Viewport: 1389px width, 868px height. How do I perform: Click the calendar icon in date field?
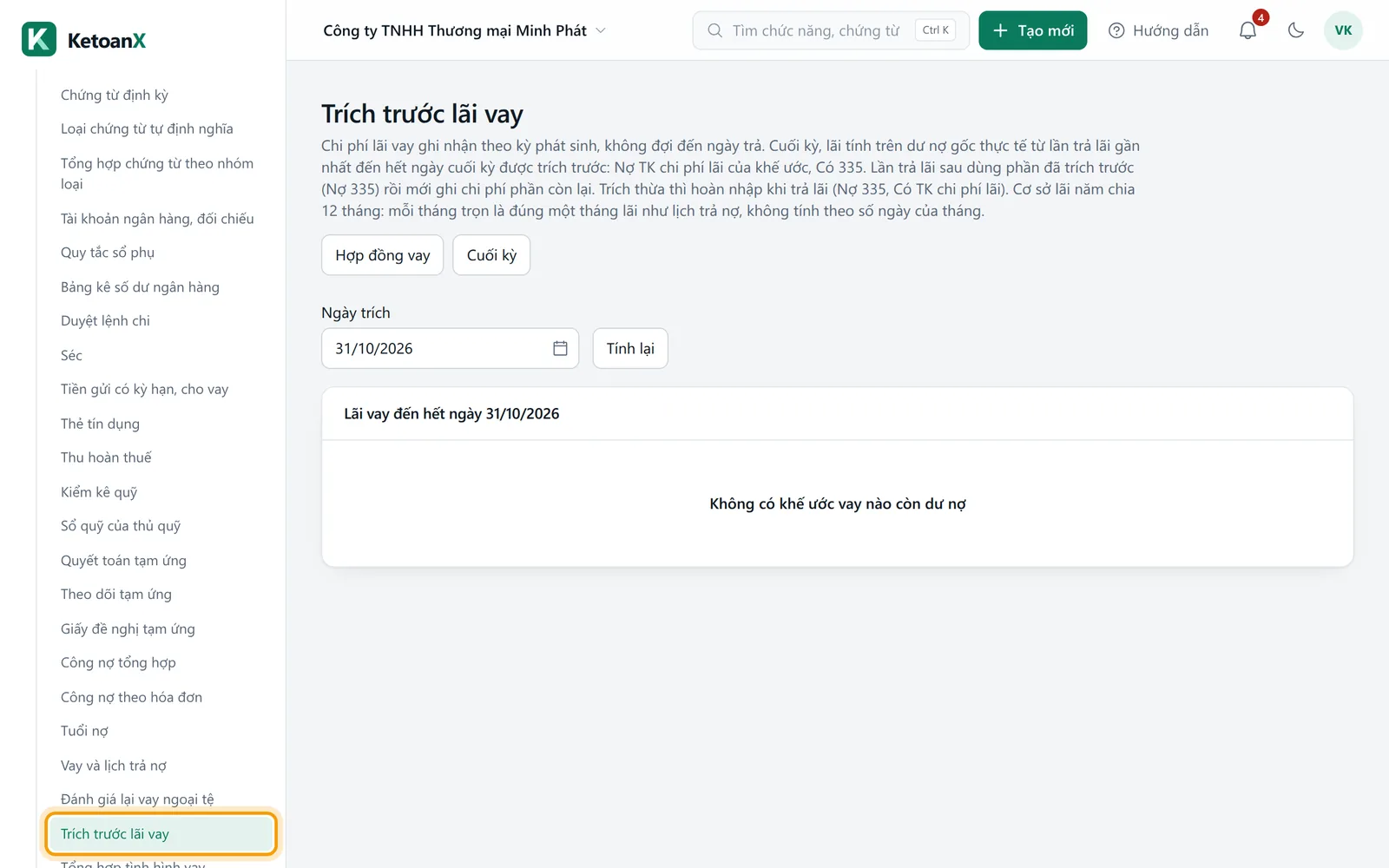pyautogui.click(x=560, y=348)
